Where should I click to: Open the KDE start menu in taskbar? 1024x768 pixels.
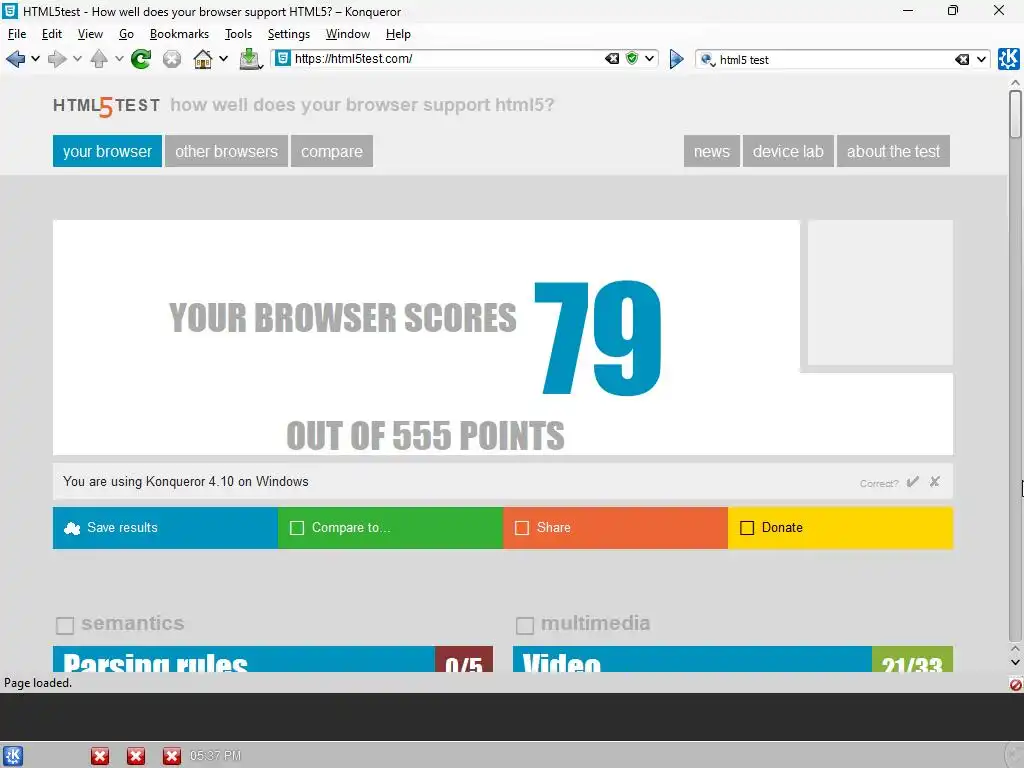pos(12,756)
